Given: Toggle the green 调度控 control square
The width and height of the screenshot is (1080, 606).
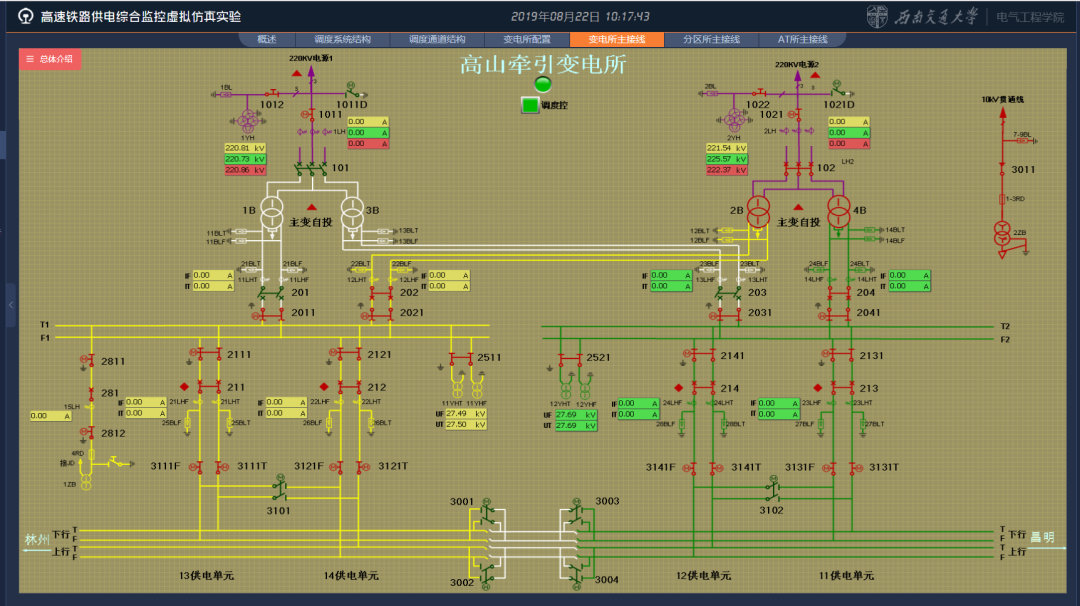Looking at the screenshot, I should 530,105.
